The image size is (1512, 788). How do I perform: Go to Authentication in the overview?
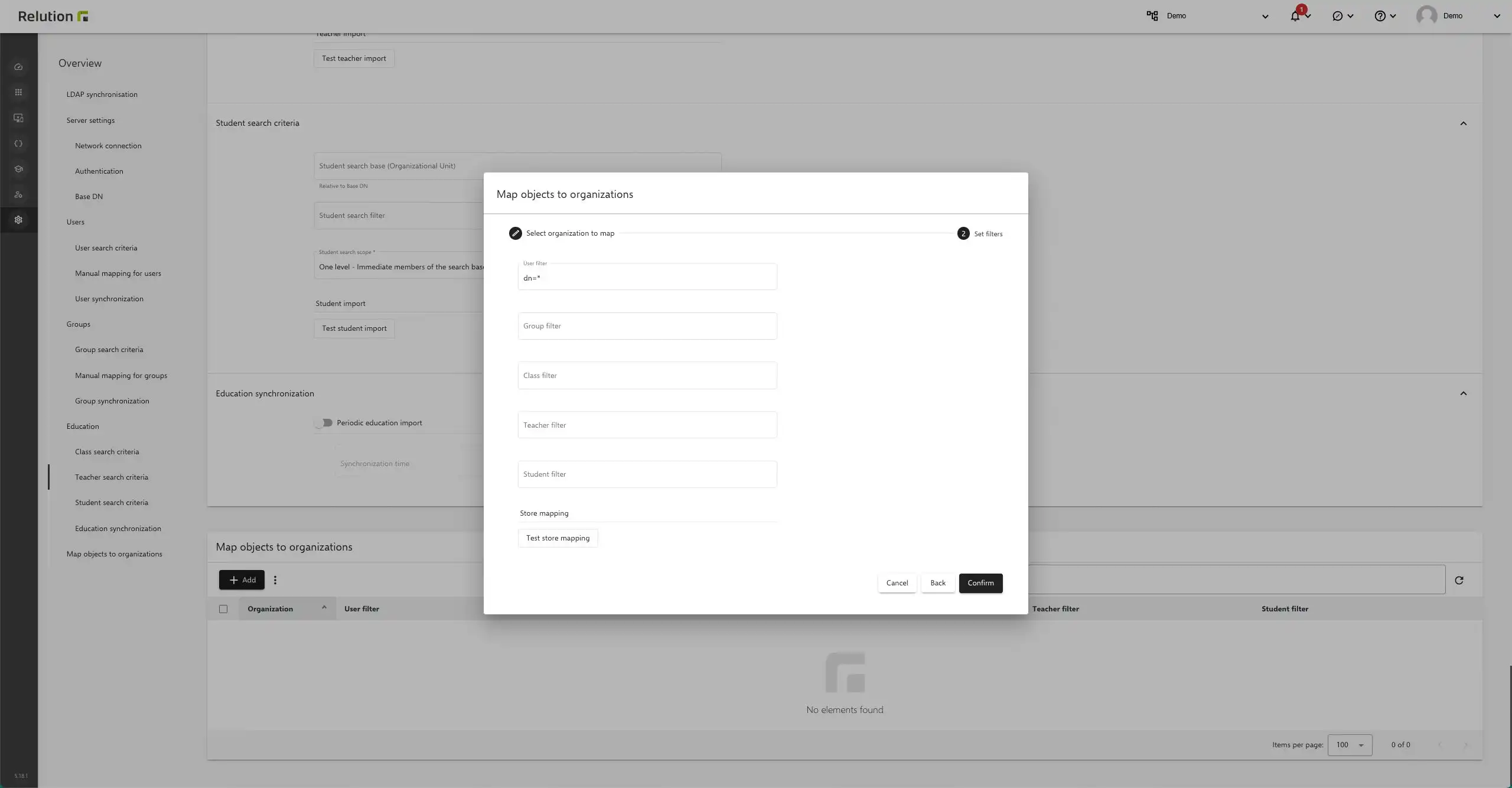point(99,171)
